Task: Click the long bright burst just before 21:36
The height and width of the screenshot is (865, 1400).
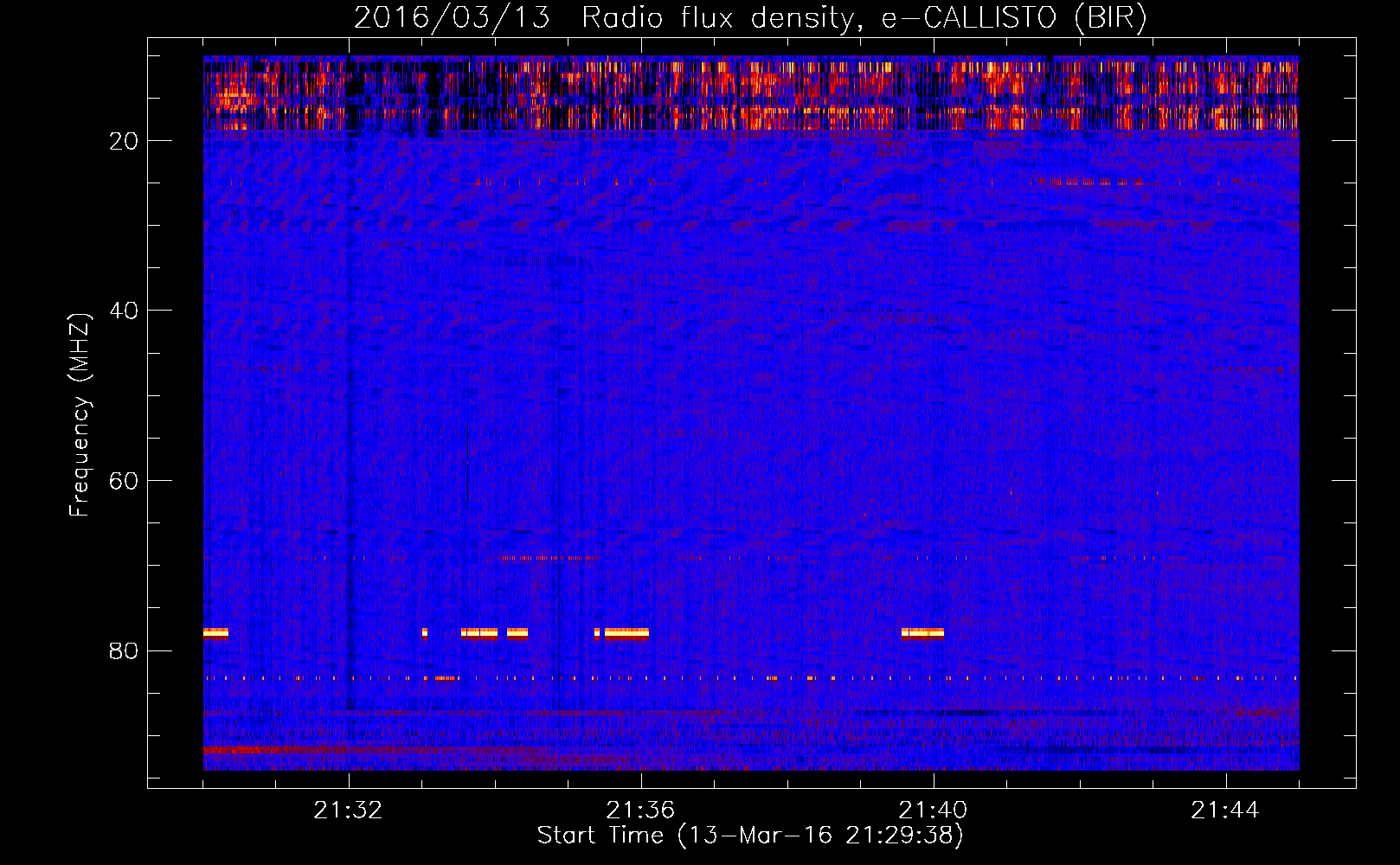Action: [626, 632]
